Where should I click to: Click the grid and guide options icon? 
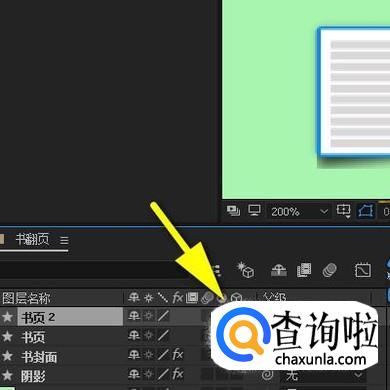343,211
